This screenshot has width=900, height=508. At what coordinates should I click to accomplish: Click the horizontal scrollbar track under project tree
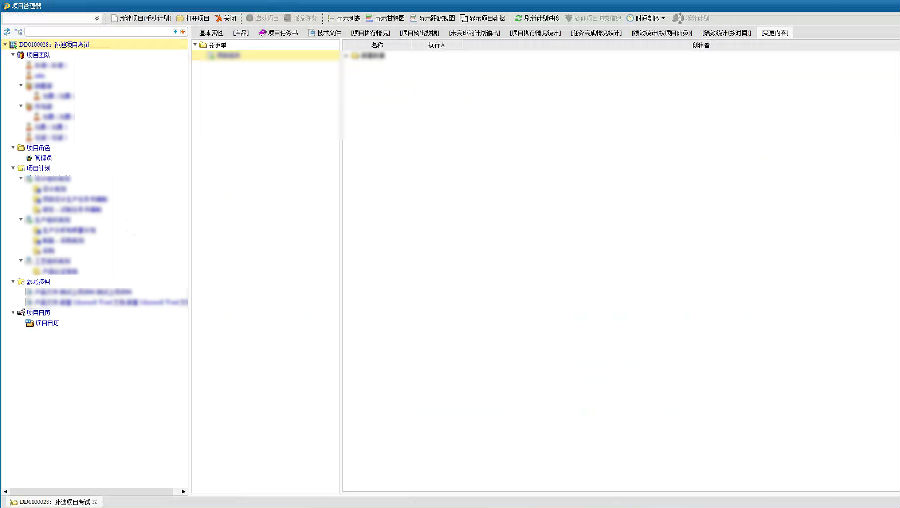[x=95, y=491]
